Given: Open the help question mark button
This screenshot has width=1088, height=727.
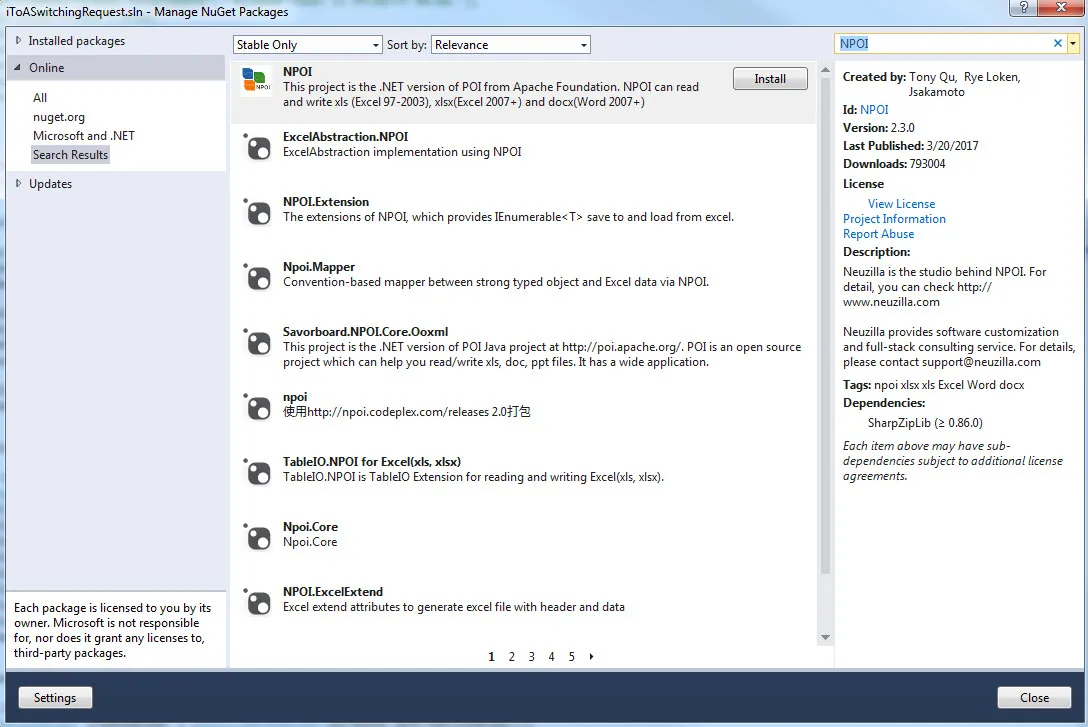Looking at the screenshot, I should coord(1023,8).
